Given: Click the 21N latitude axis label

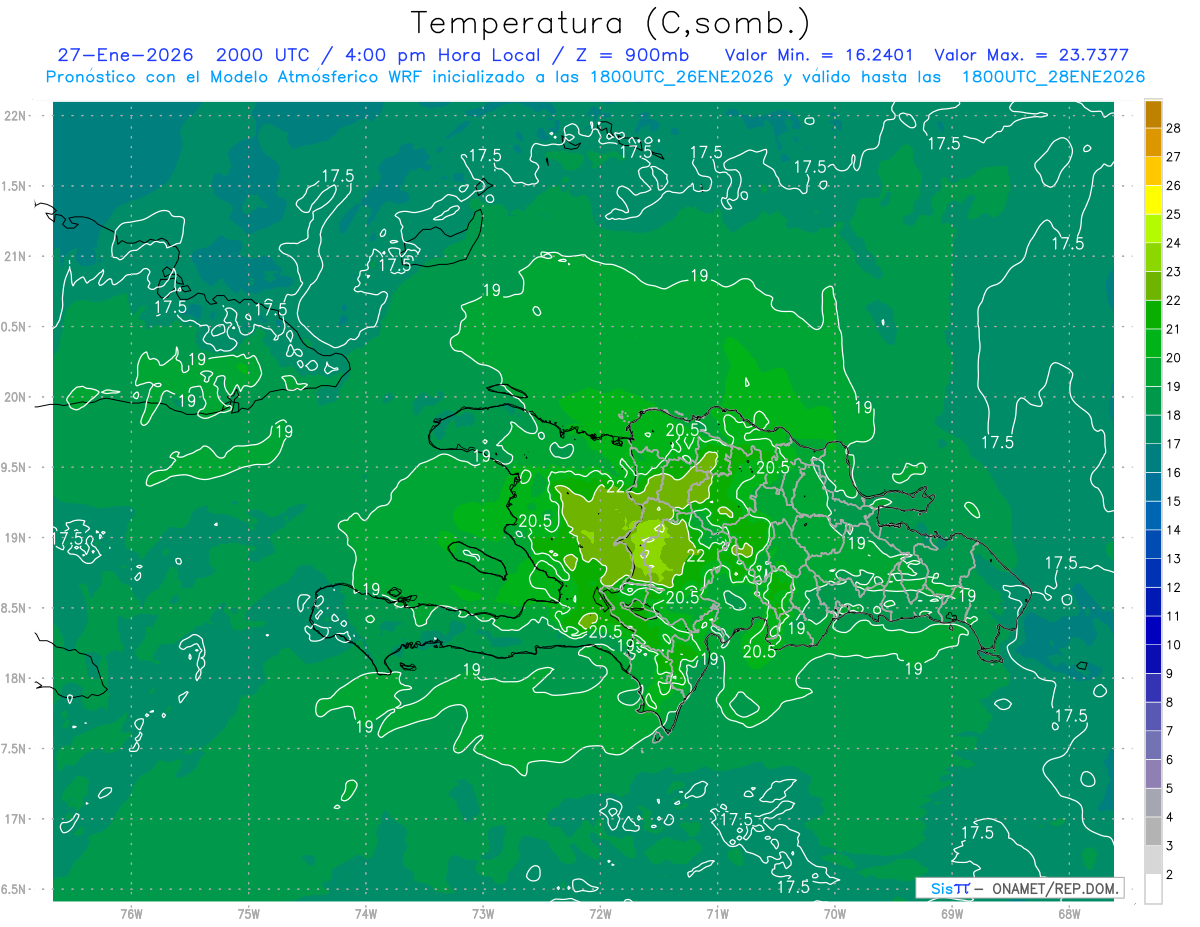Looking at the screenshot, I should click(15, 256).
